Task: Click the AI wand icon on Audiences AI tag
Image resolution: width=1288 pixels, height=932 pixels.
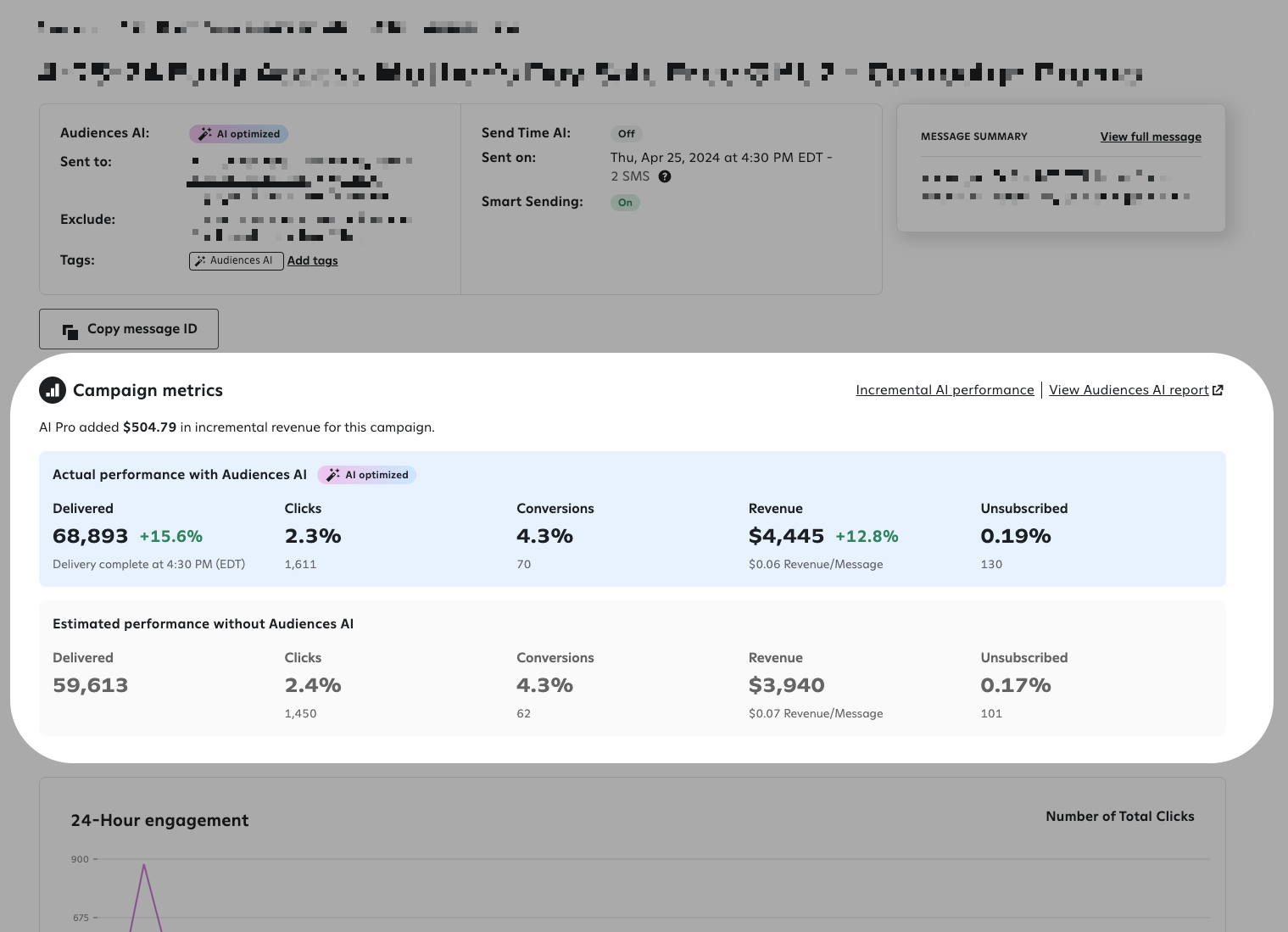Action: [200, 261]
